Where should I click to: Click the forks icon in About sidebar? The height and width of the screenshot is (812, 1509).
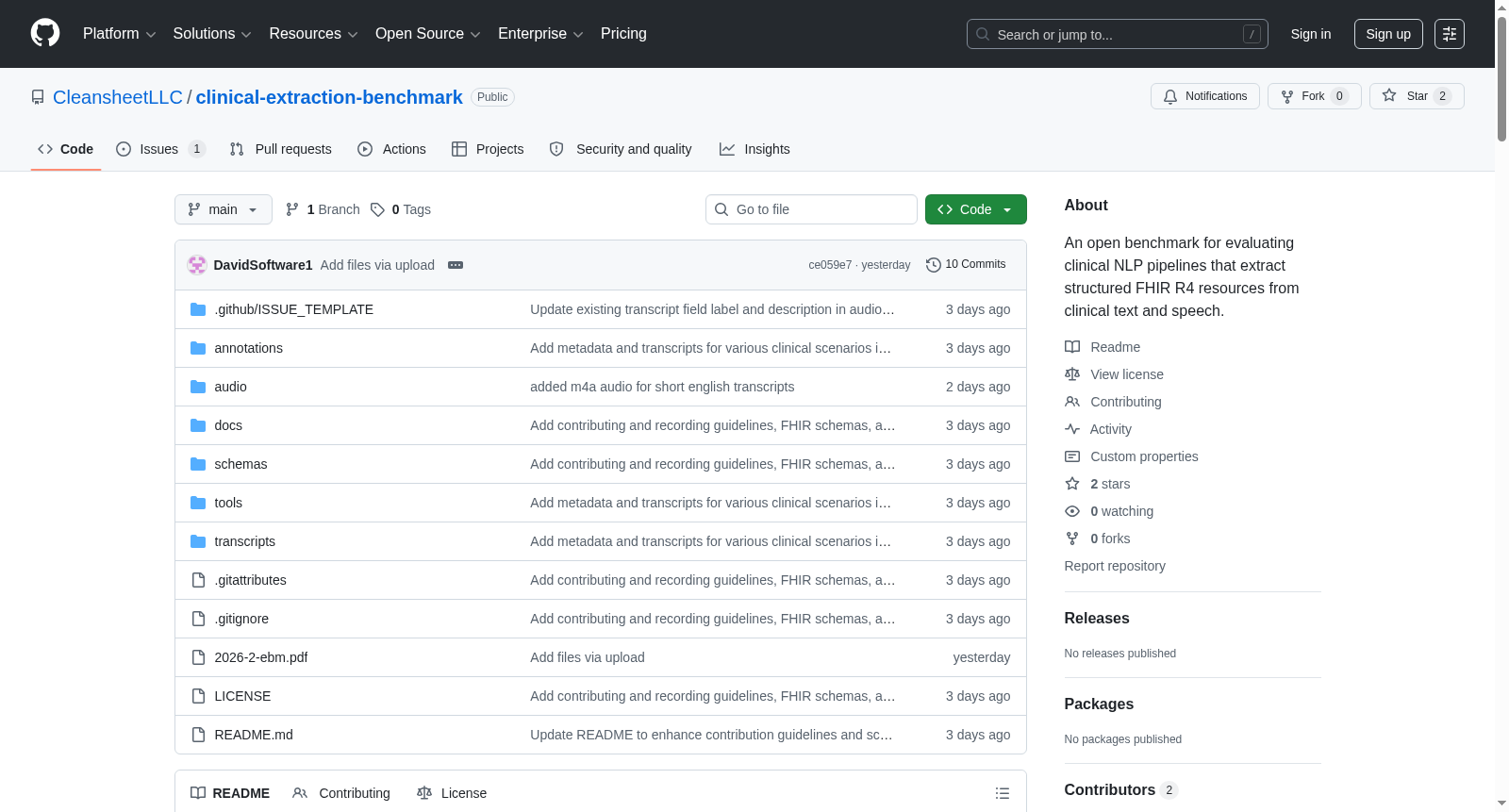point(1072,539)
